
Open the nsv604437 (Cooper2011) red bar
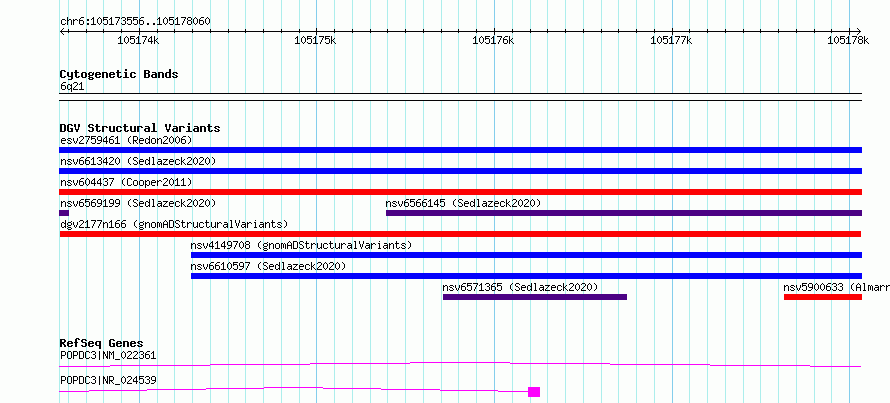[460, 192]
